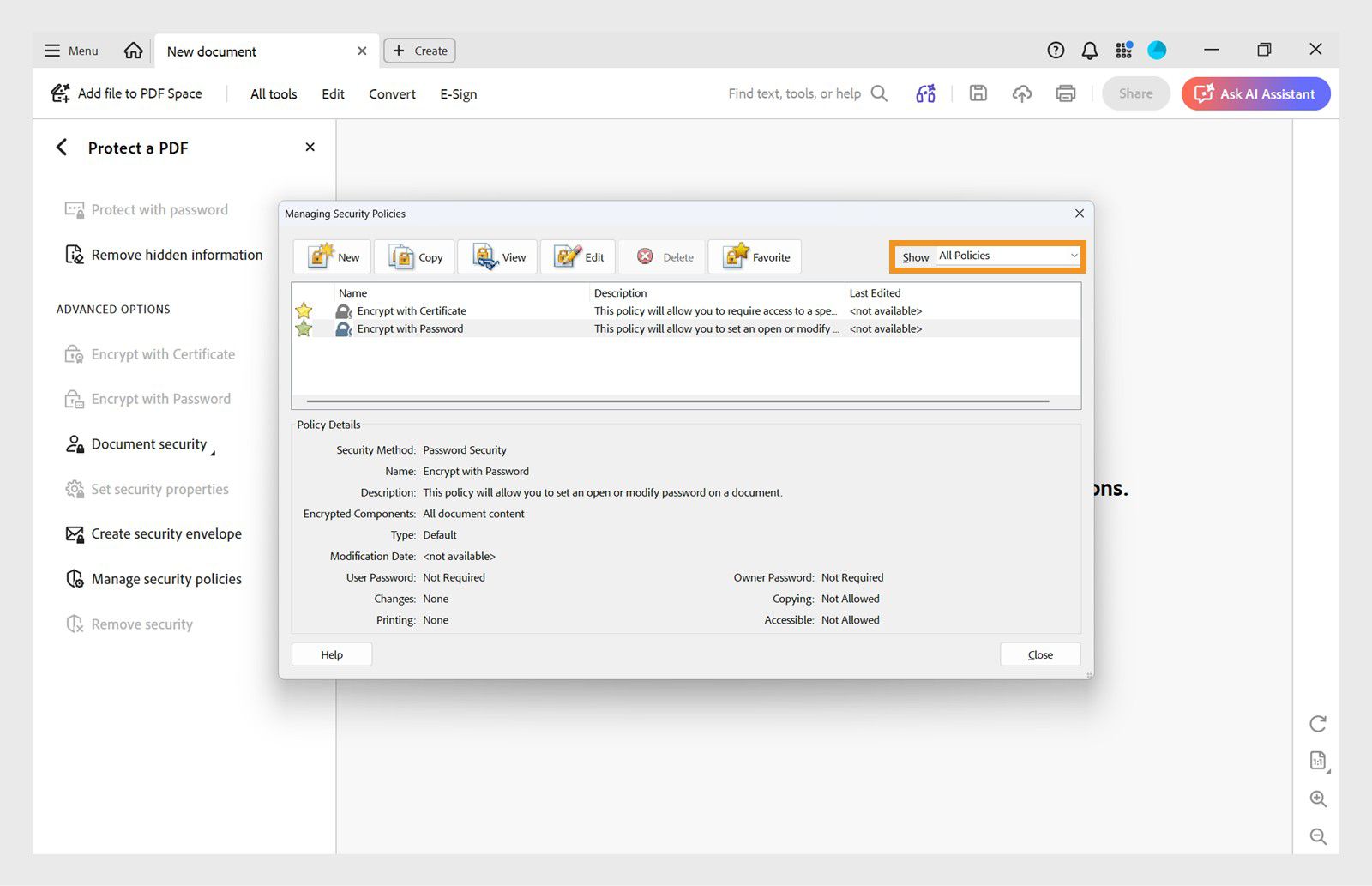
Task: Open the Edit menu
Action: click(x=333, y=94)
